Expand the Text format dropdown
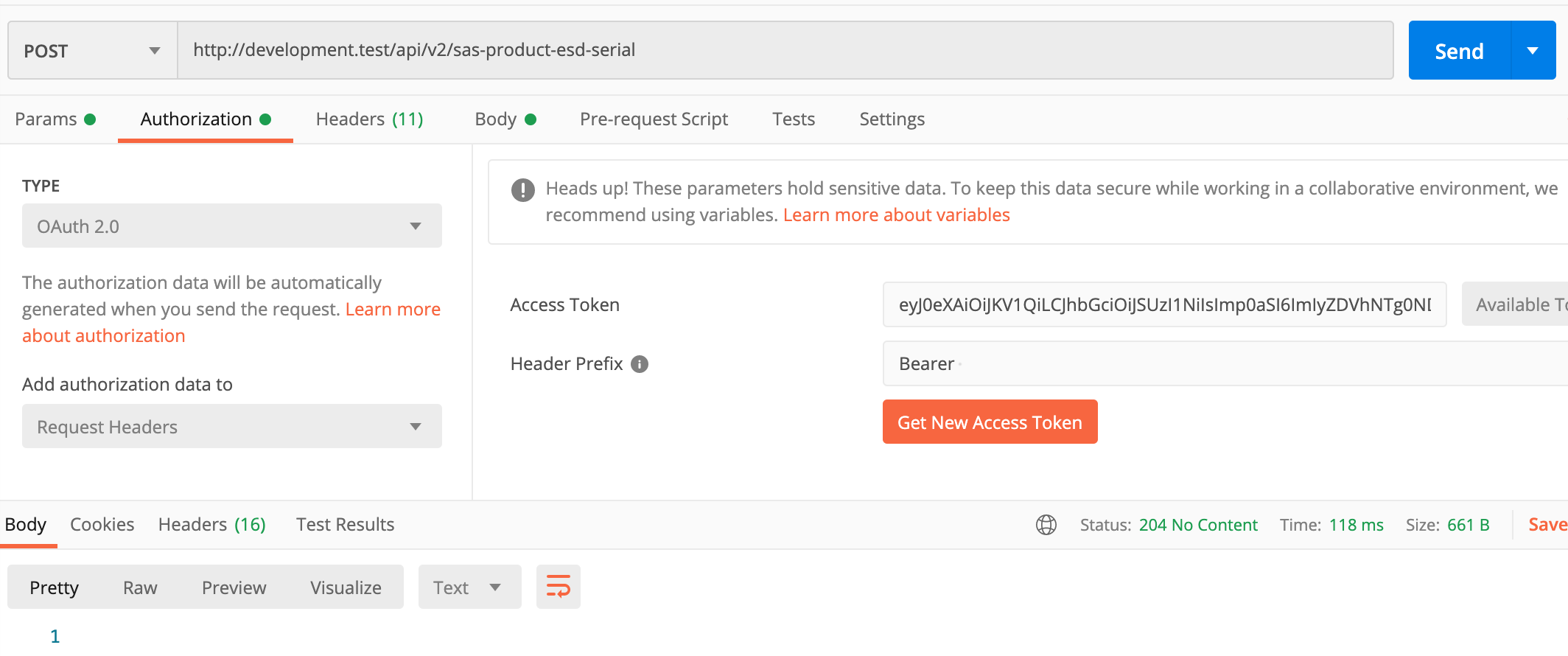The image size is (1568, 656). (x=469, y=587)
